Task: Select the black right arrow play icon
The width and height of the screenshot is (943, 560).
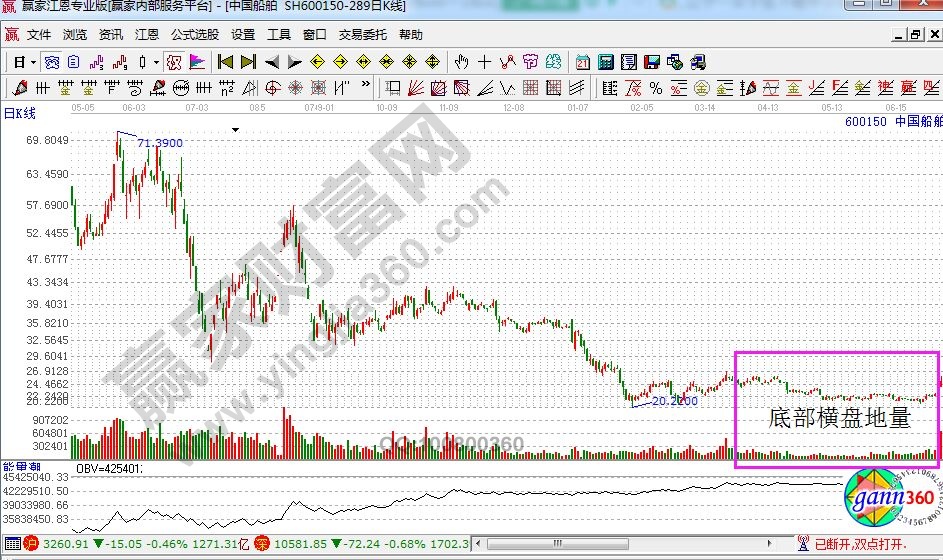Action: pos(295,62)
